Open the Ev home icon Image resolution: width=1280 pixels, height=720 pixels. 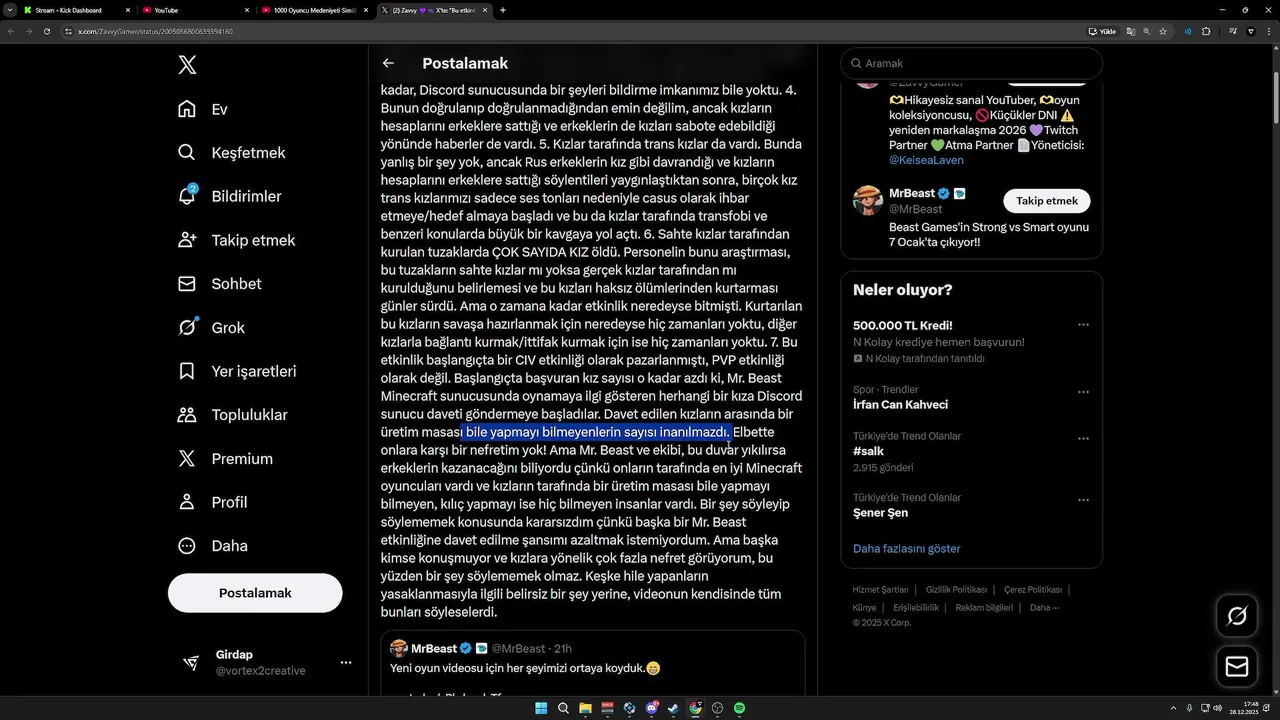coord(187,109)
